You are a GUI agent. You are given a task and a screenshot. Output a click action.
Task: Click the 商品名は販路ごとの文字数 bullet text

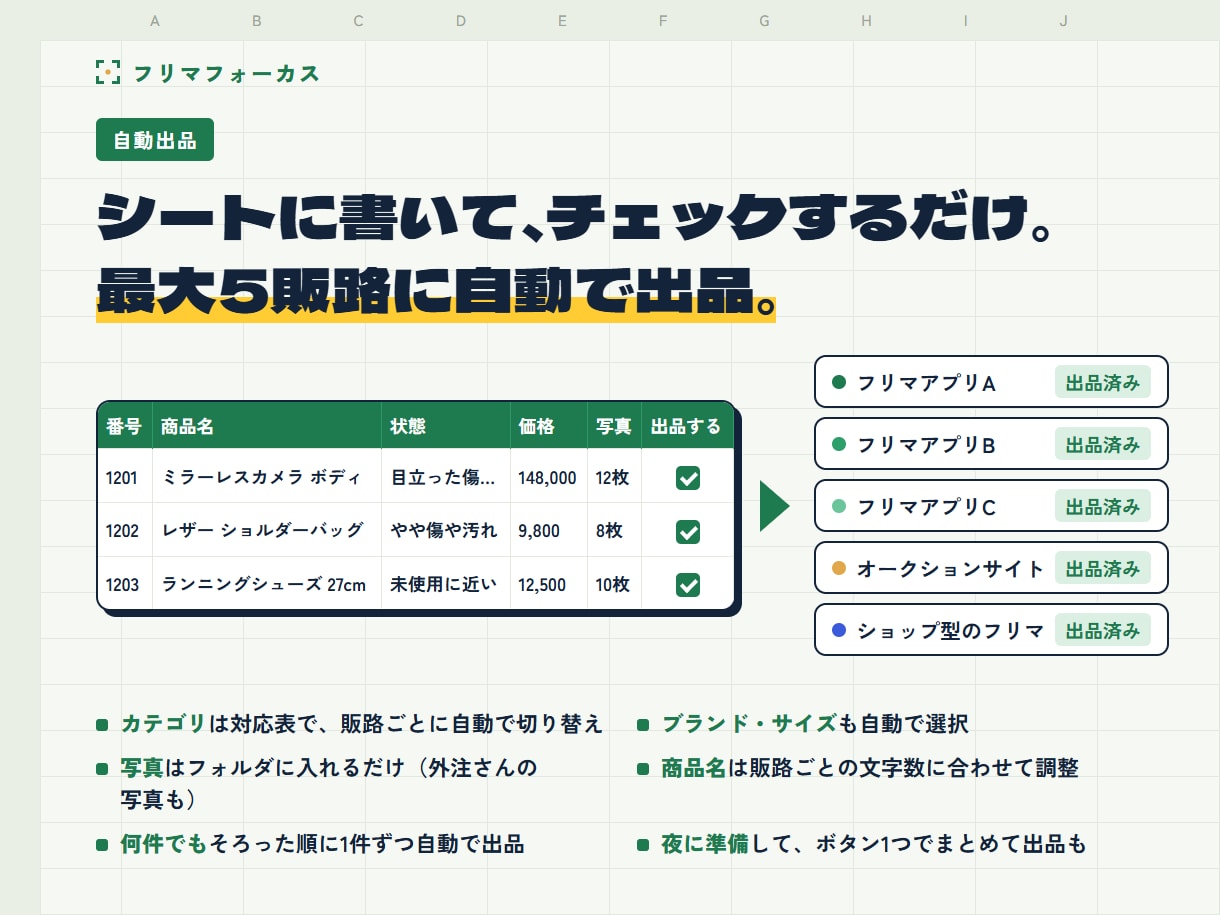point(870,768)
